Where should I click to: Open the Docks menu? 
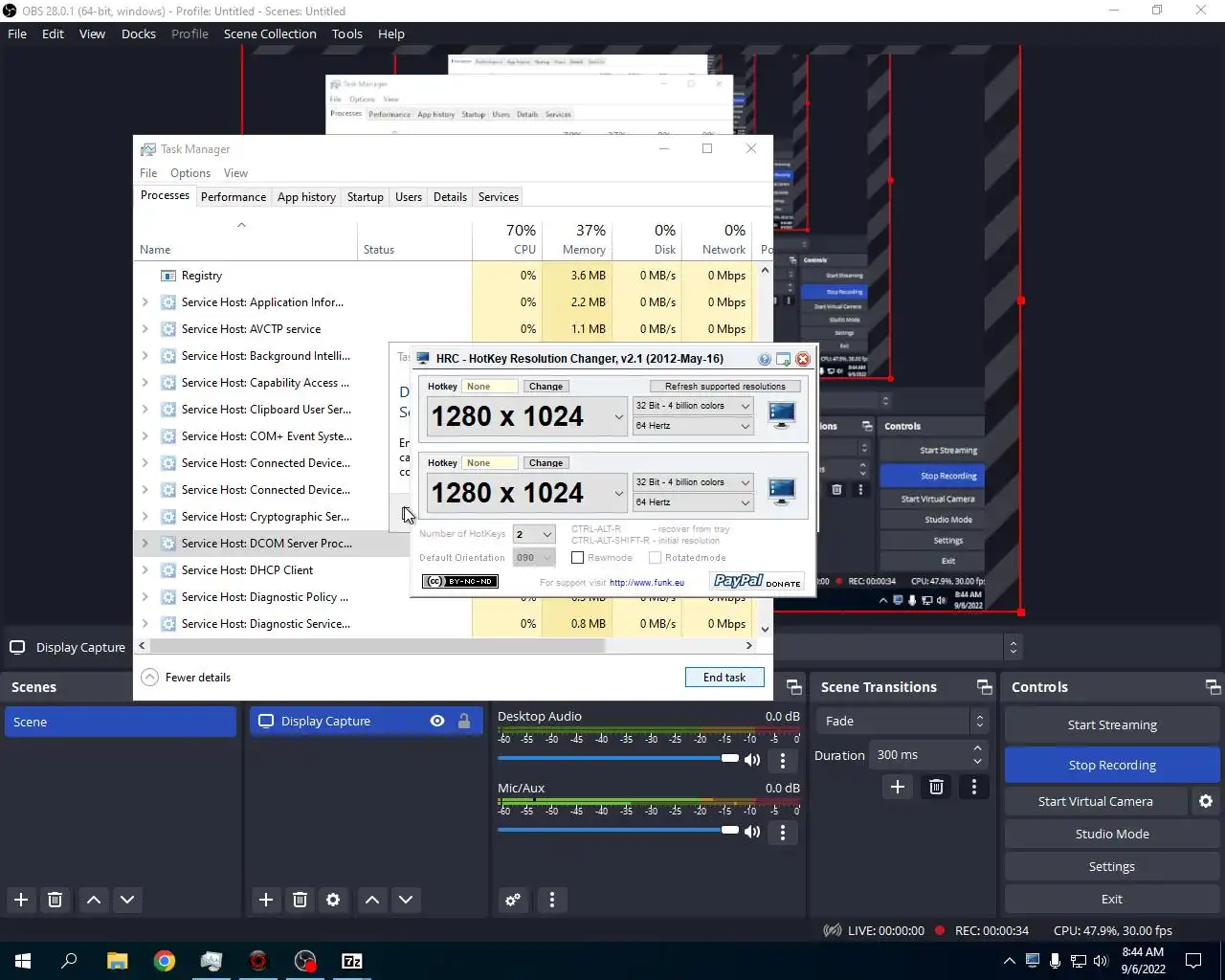coord(139,33)
